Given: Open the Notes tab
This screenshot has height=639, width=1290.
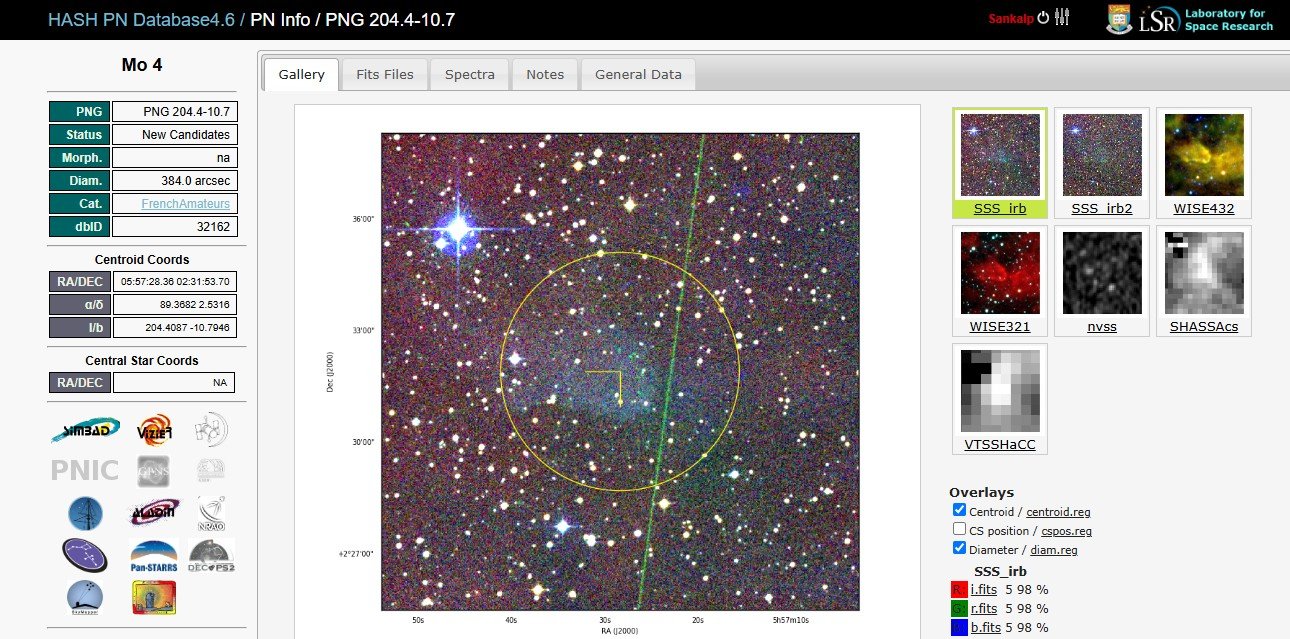Looking at the screenshot, I should pyautogui.click(x=545, y=74).
